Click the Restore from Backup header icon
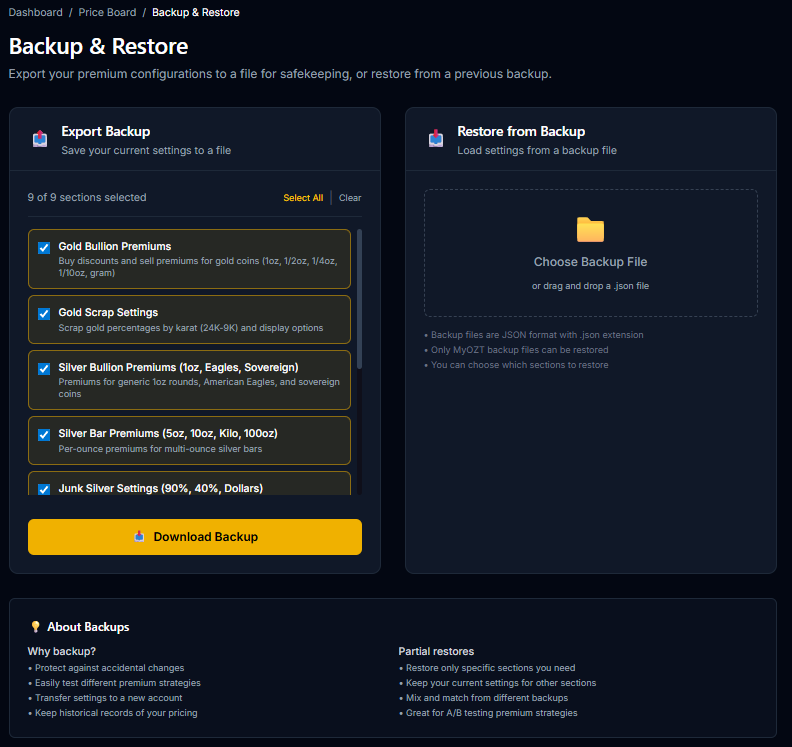Screen dimensions: 792x747 click(x=436, y=139)
